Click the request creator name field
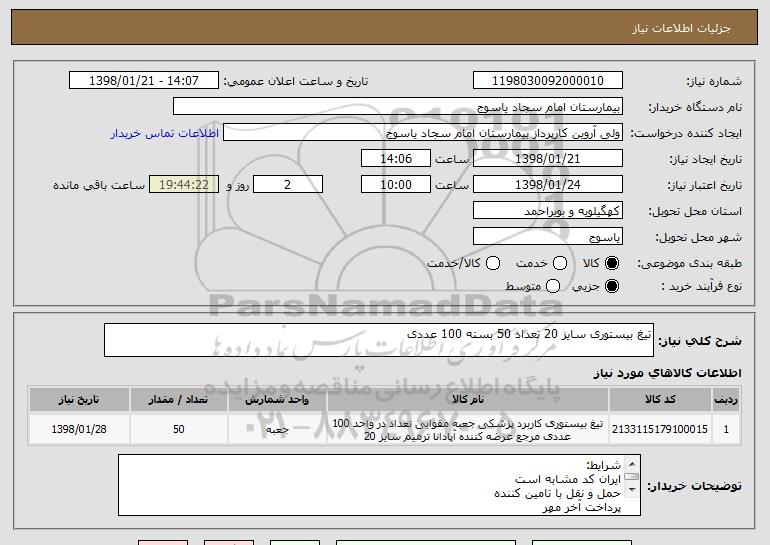 tap(423, 133)
